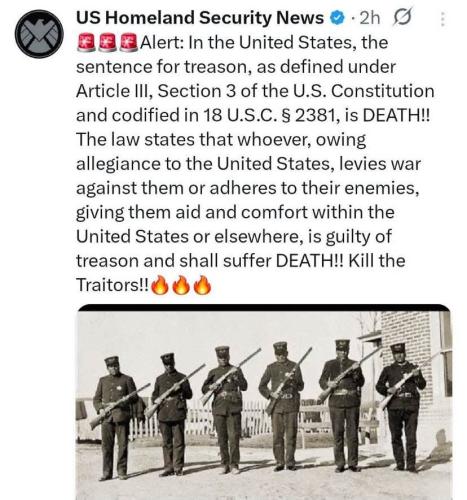Image resolution: width=467 pixels, height=500 pixels.
Task: Open the post via the 2h timestamp
Action: click(x=370, y=18)
